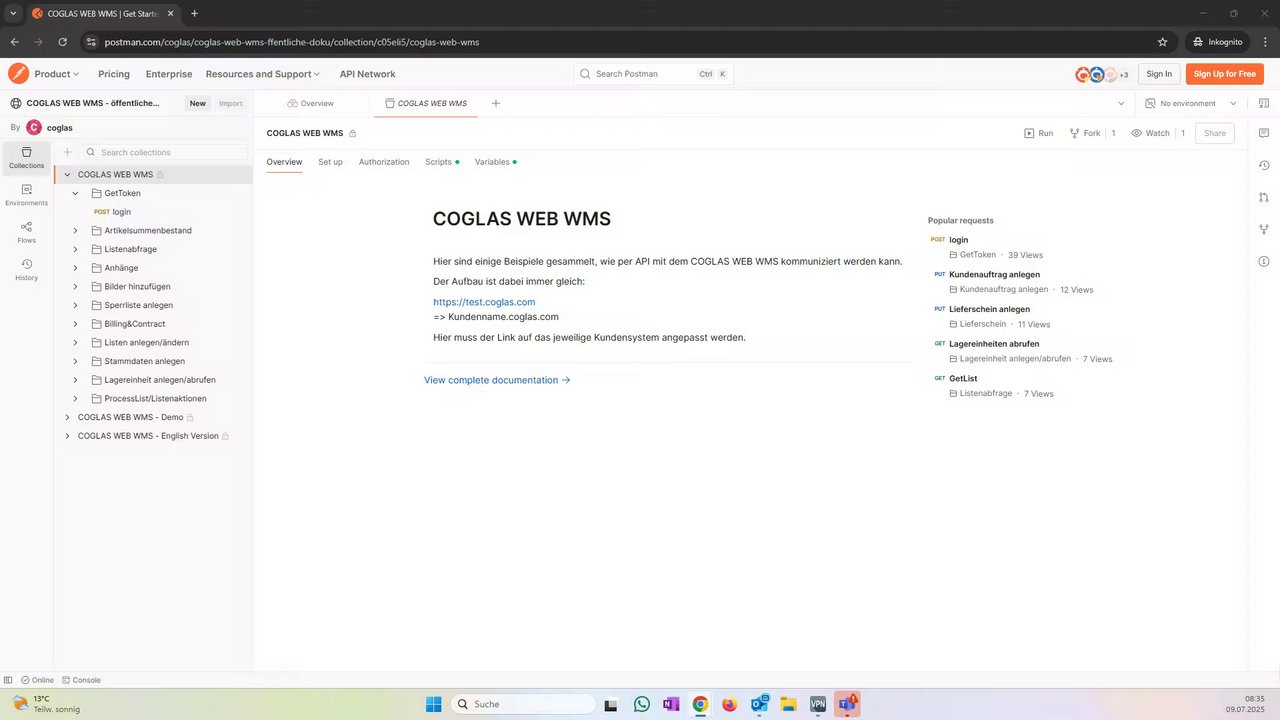1280x720 pixels.
Task: Click the Share button
Action: (x=1214, y=133)
